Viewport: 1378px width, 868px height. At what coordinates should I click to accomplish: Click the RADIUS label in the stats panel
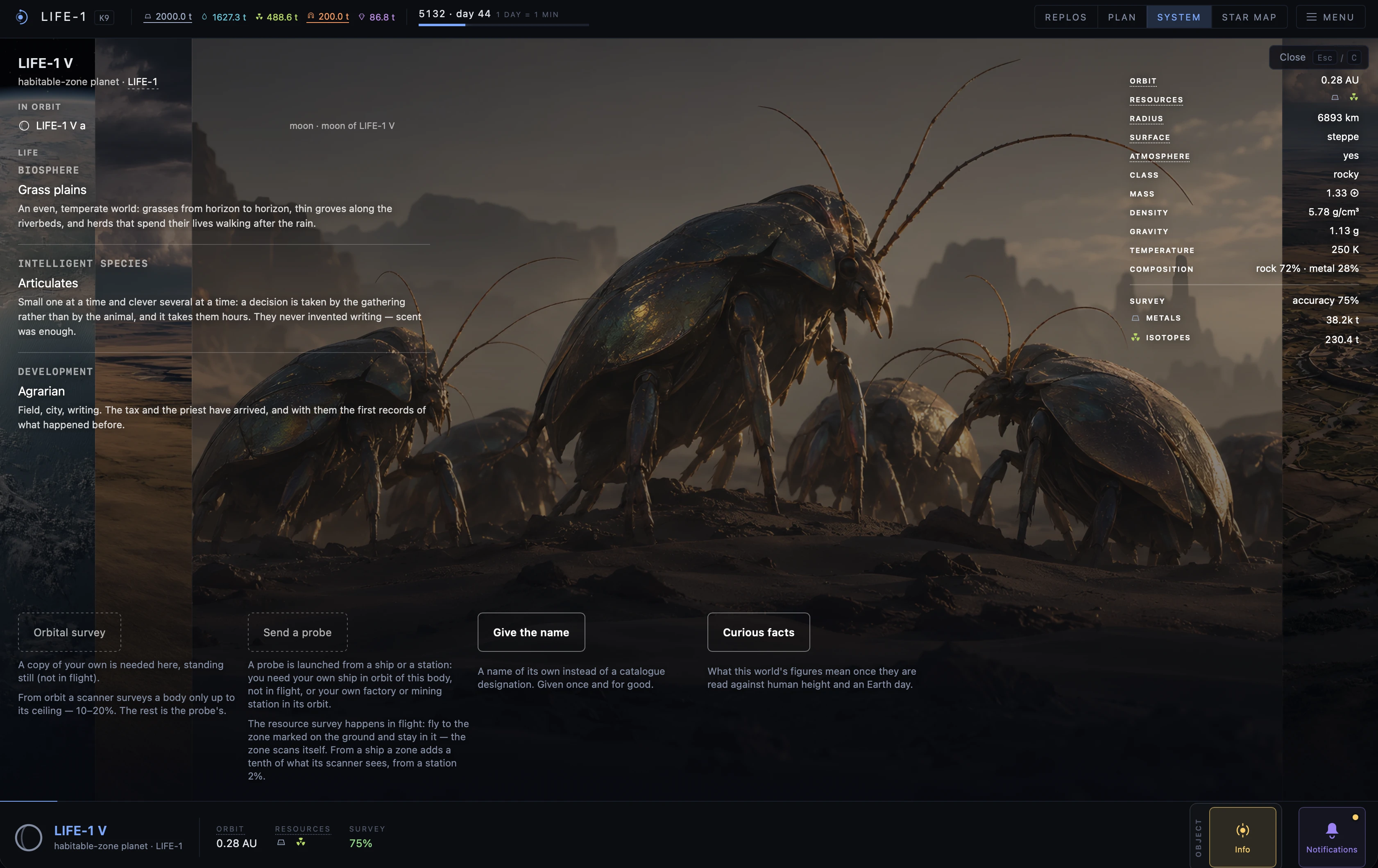[1146, 119]
